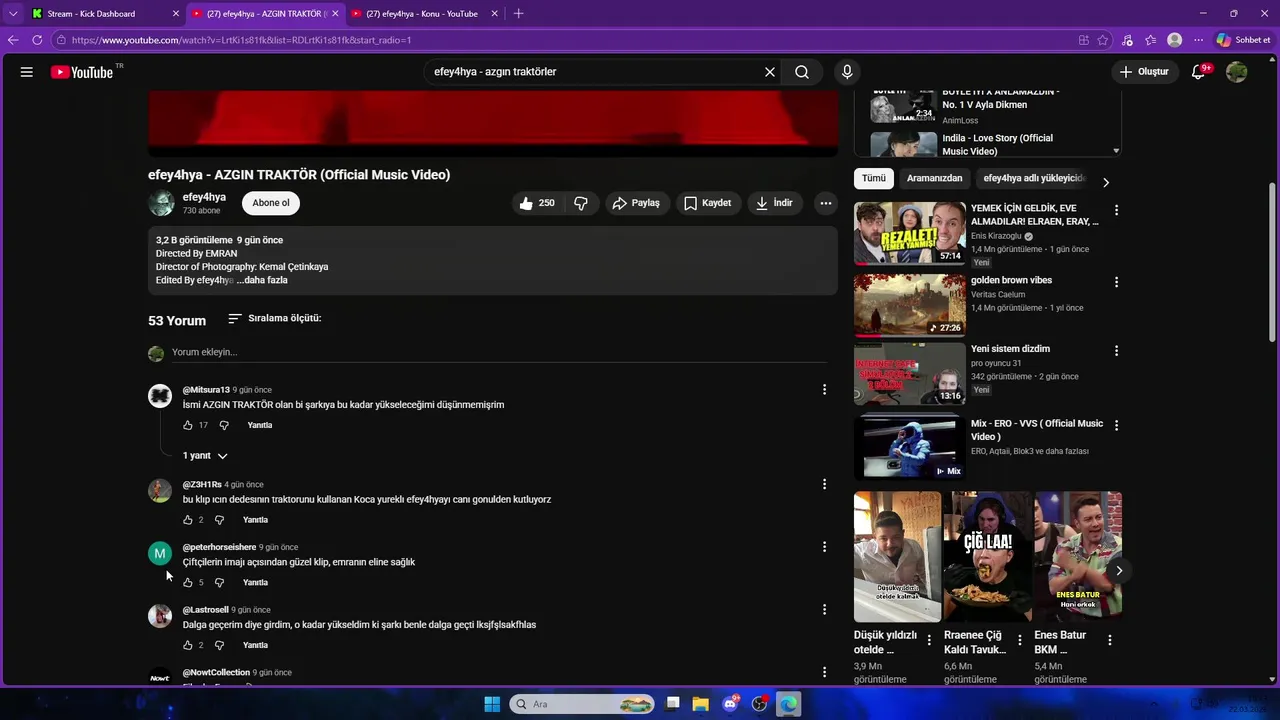
Task: Open the 'Oluştur' create menu
Action: (1144, 72)
